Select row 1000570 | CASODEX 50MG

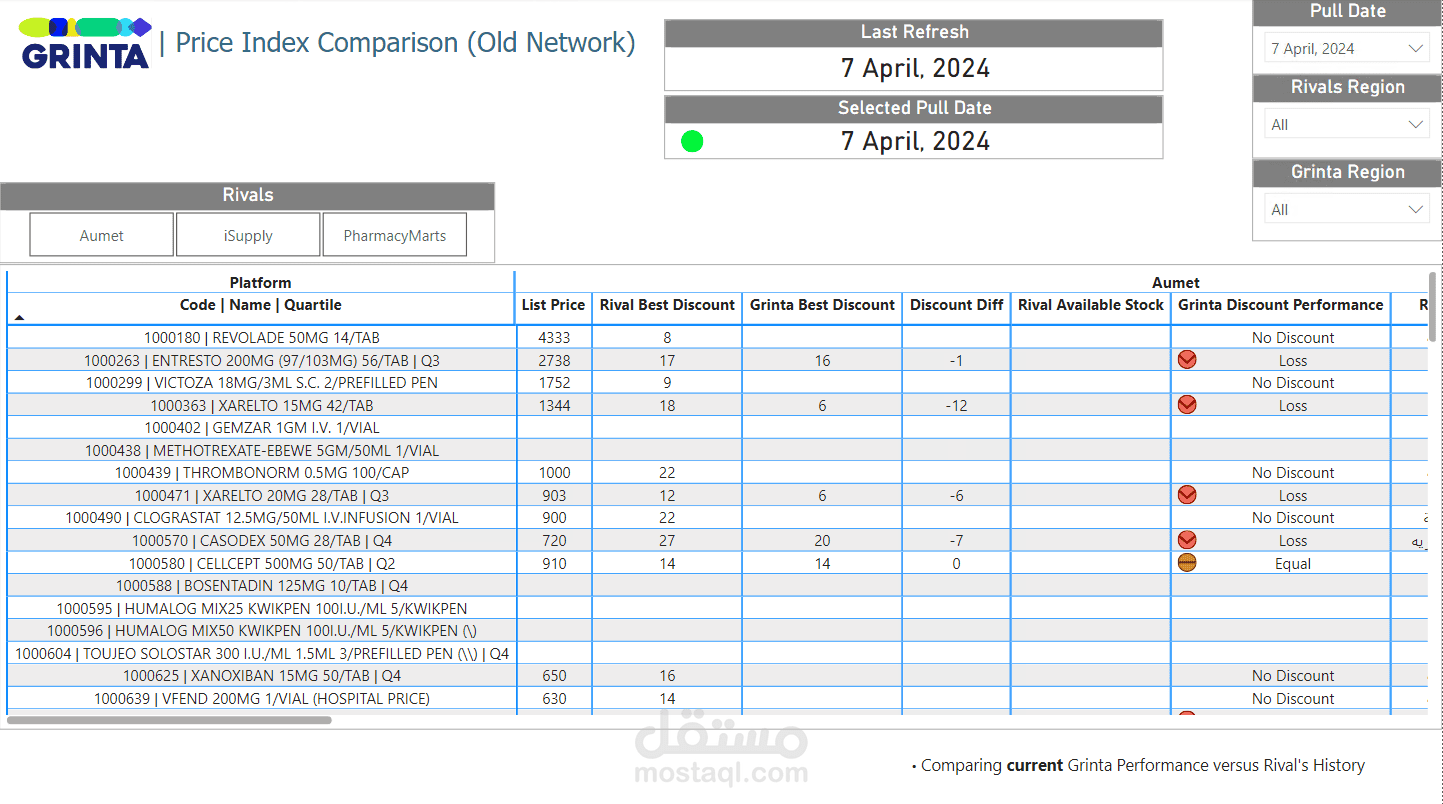click(262, 540)
